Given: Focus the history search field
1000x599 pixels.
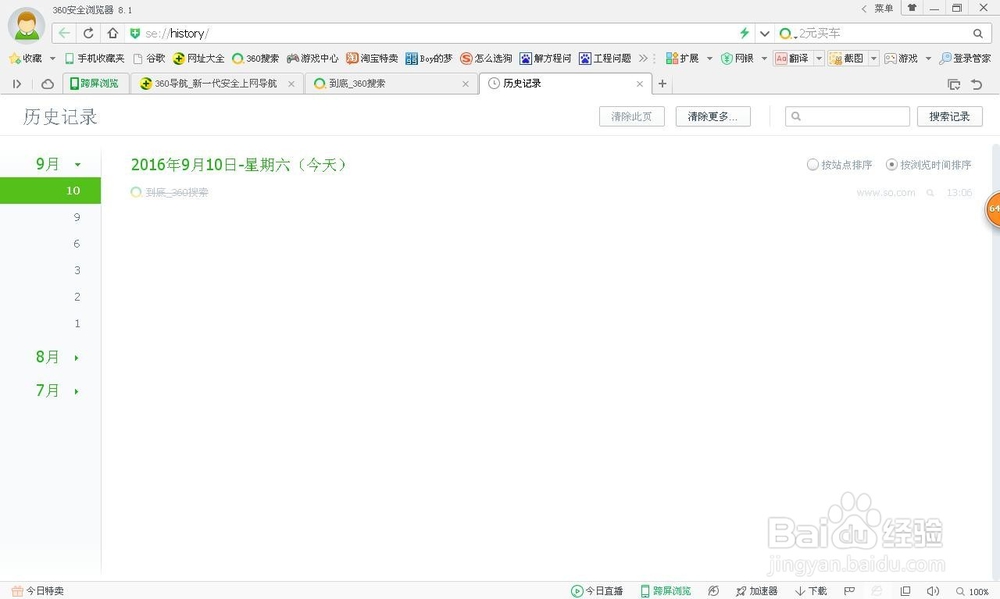Looking at the screenshot, I should [847, 117].
